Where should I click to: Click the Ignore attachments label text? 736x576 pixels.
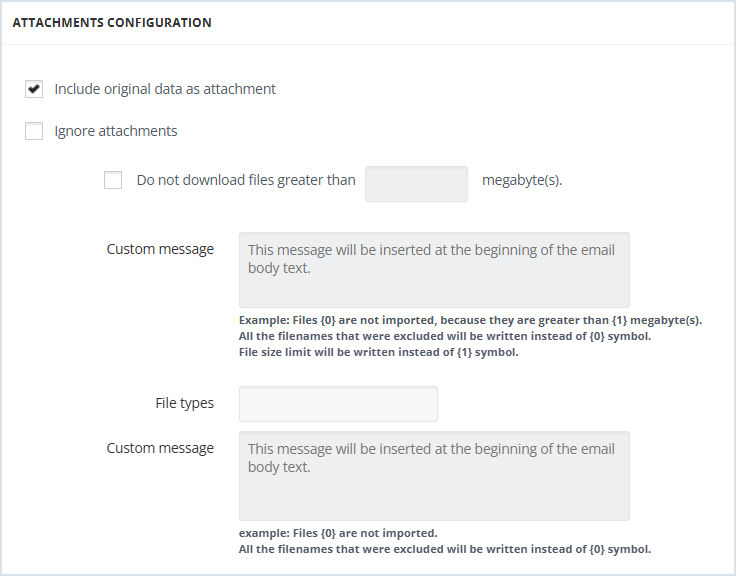pyautogui.click(x=116, y=131)
